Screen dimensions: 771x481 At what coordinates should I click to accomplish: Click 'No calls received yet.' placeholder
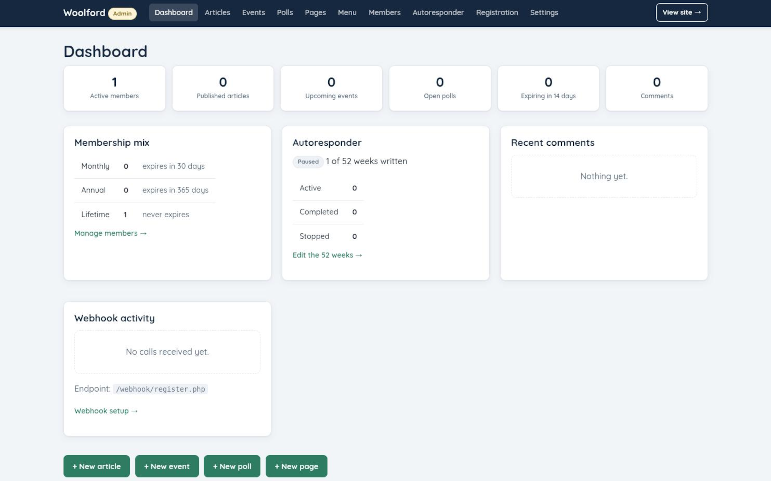coord(167,352)
